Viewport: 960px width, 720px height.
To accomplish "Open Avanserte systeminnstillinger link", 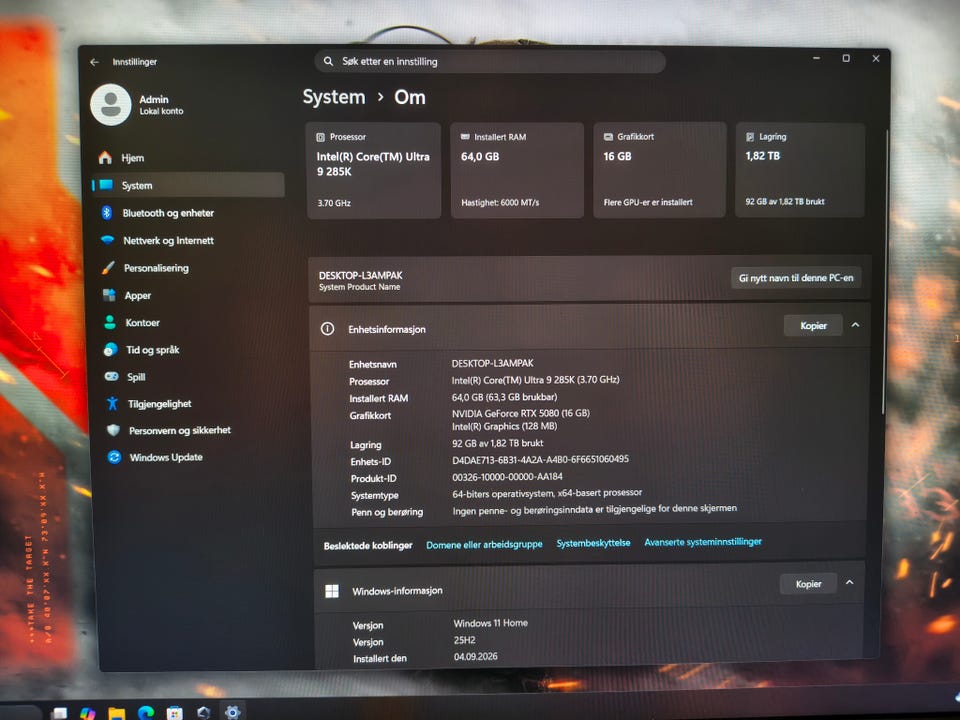I will (x=703, y=542).
